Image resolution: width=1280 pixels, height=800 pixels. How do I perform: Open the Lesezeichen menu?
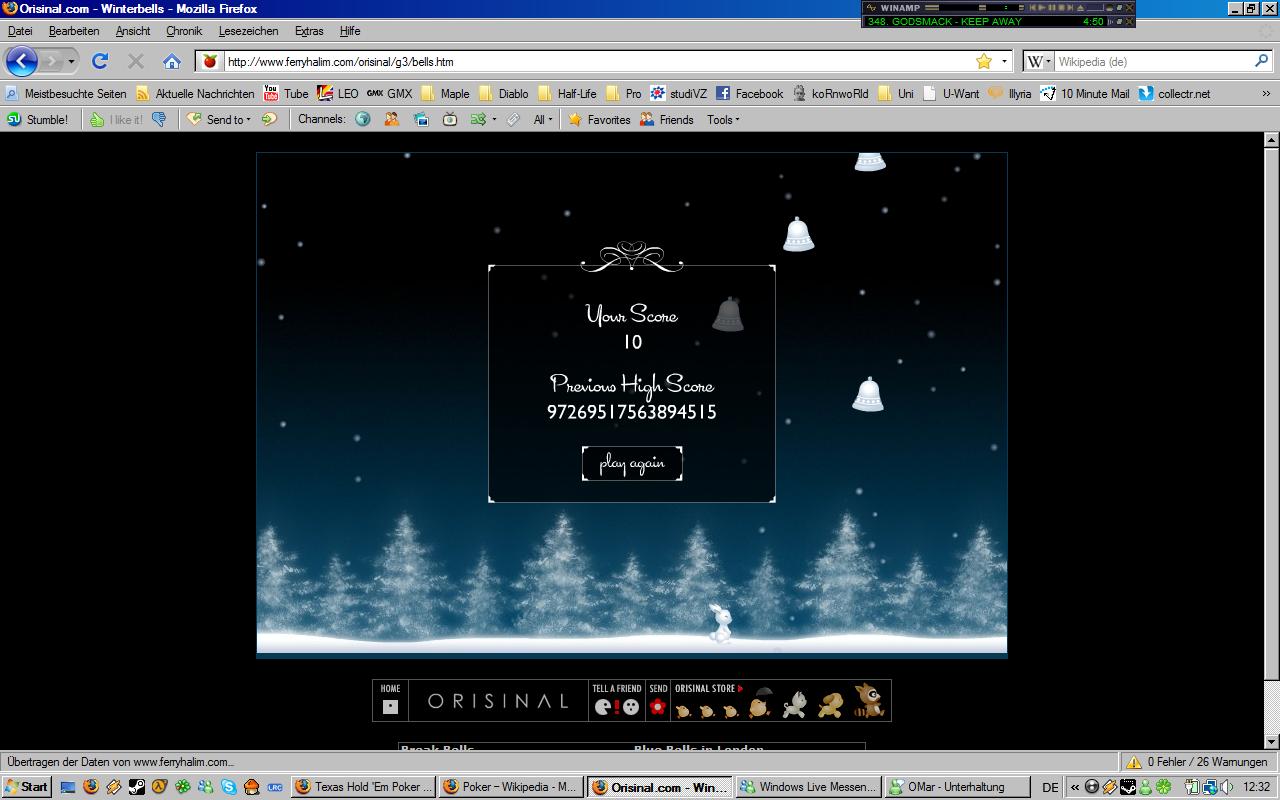tap(248, 31)
